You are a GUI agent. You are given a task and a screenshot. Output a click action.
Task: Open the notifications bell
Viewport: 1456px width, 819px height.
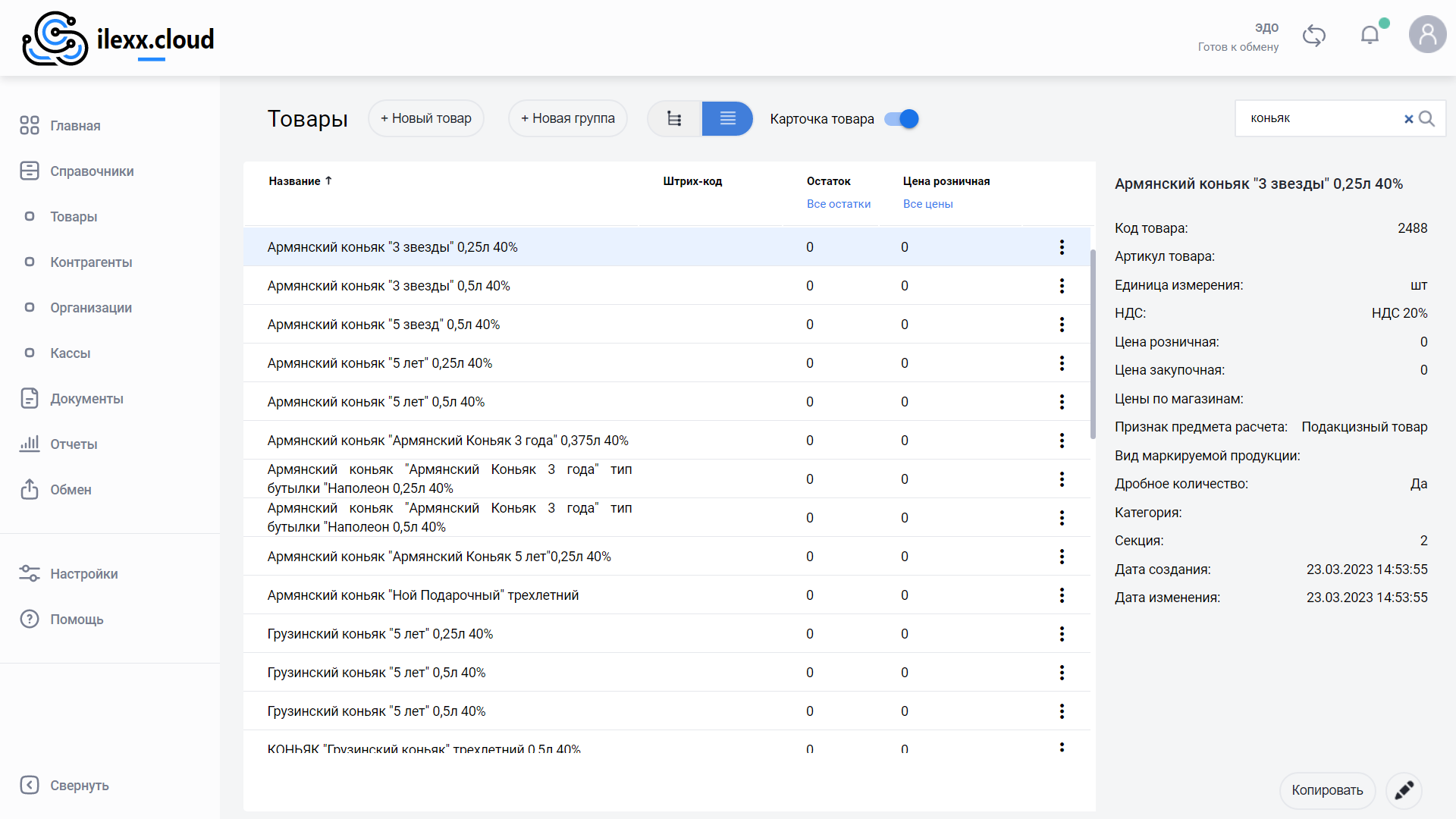1370,35
